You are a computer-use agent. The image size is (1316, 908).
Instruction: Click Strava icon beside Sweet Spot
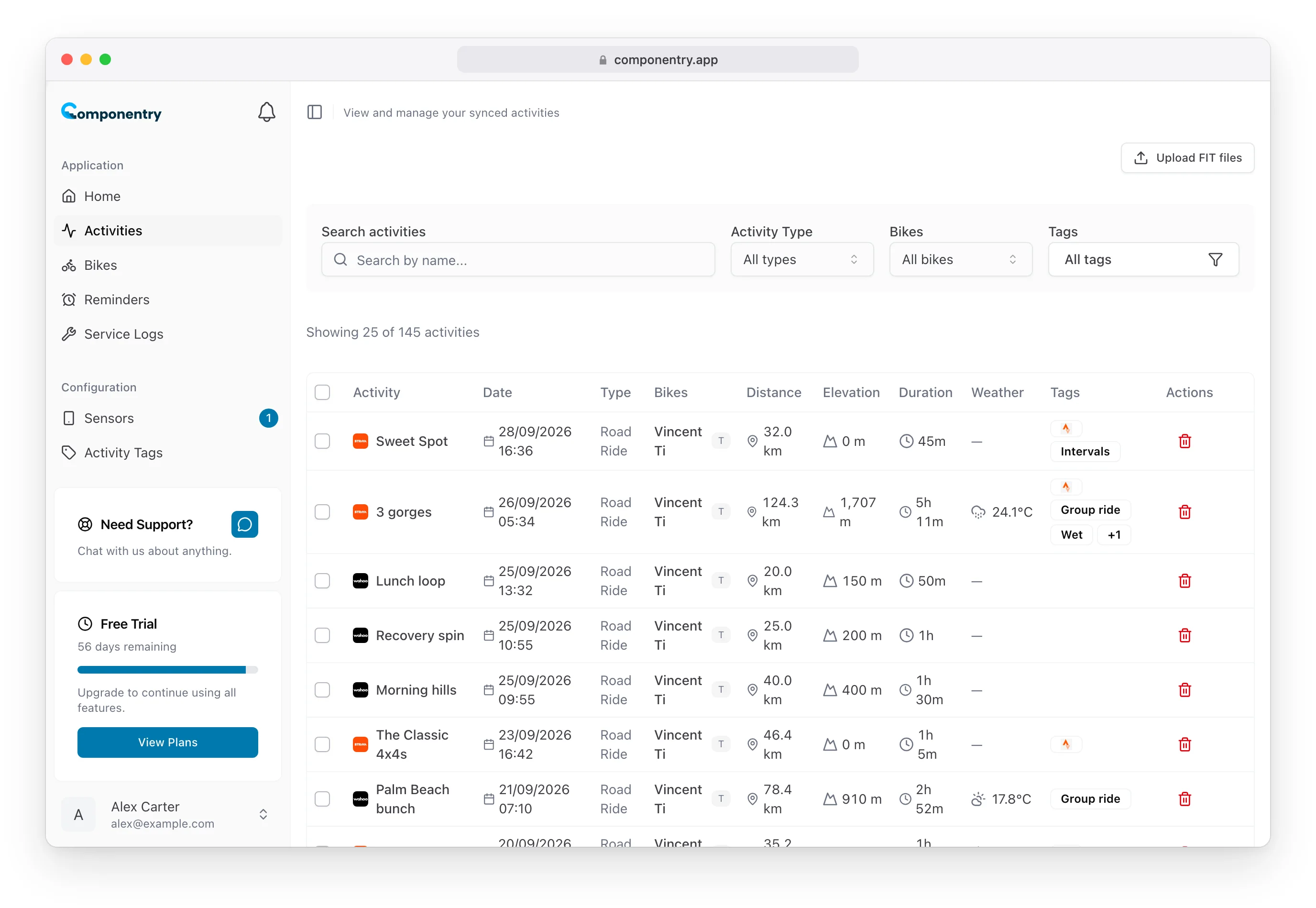point(360,441)
